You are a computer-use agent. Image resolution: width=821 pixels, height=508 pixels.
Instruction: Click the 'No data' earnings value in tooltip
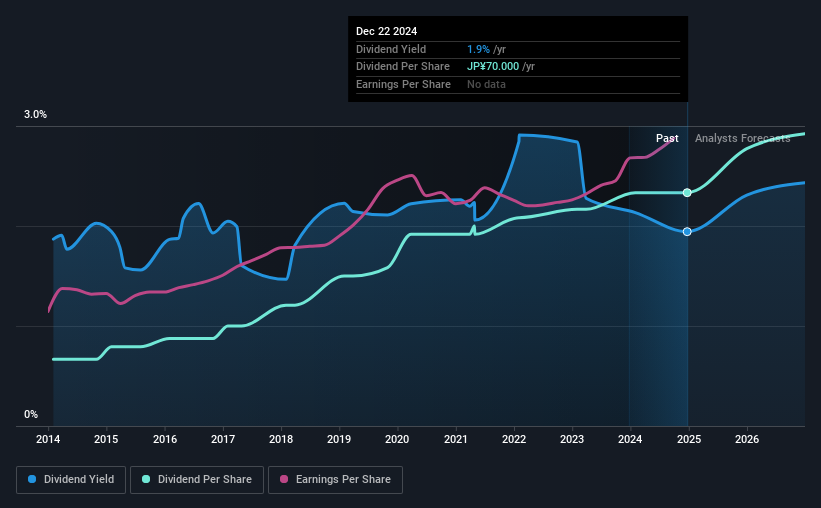pyautogui.click(x=486, y=84)
